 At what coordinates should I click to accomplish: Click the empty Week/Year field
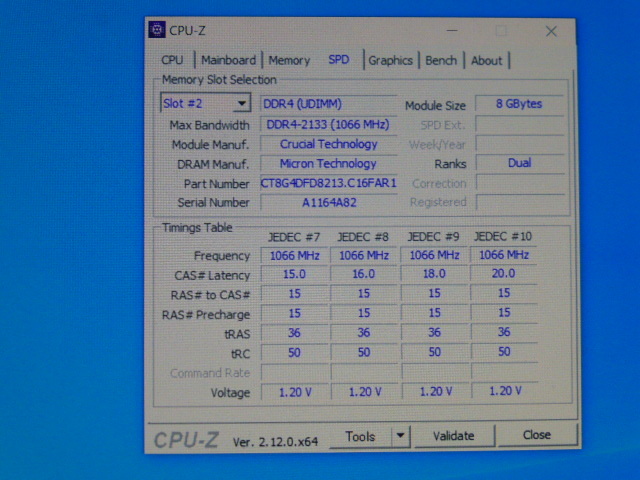[x=520, y=143]
